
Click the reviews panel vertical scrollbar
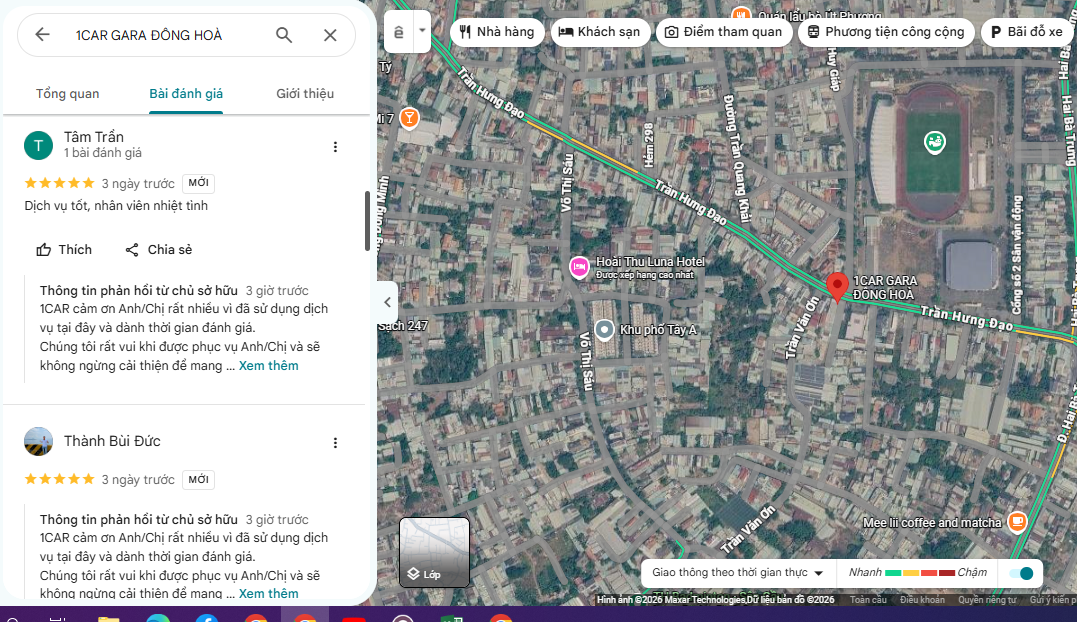pyautogui.click(x=367, y=220)
